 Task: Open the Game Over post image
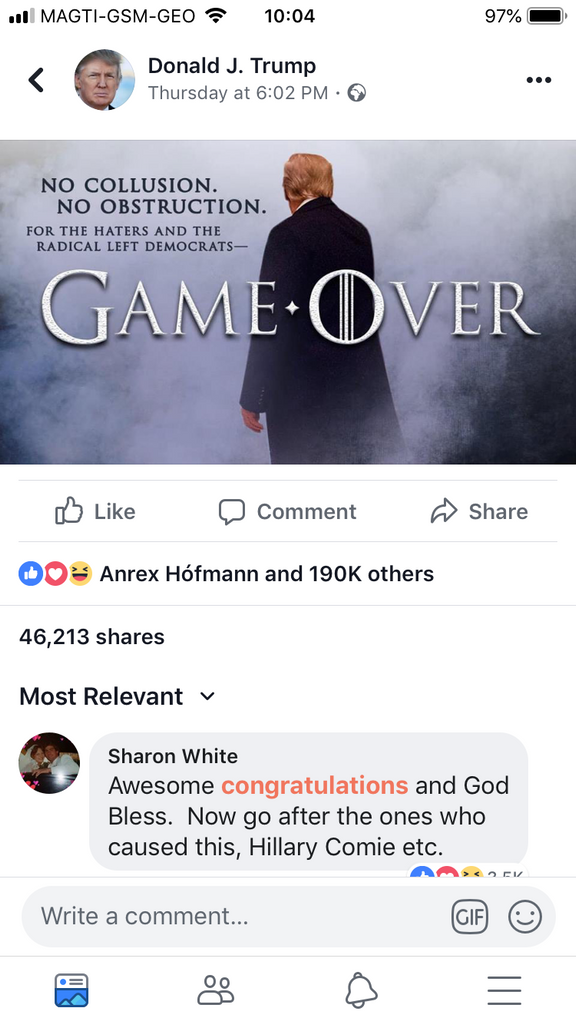click(x=288, y=302)
